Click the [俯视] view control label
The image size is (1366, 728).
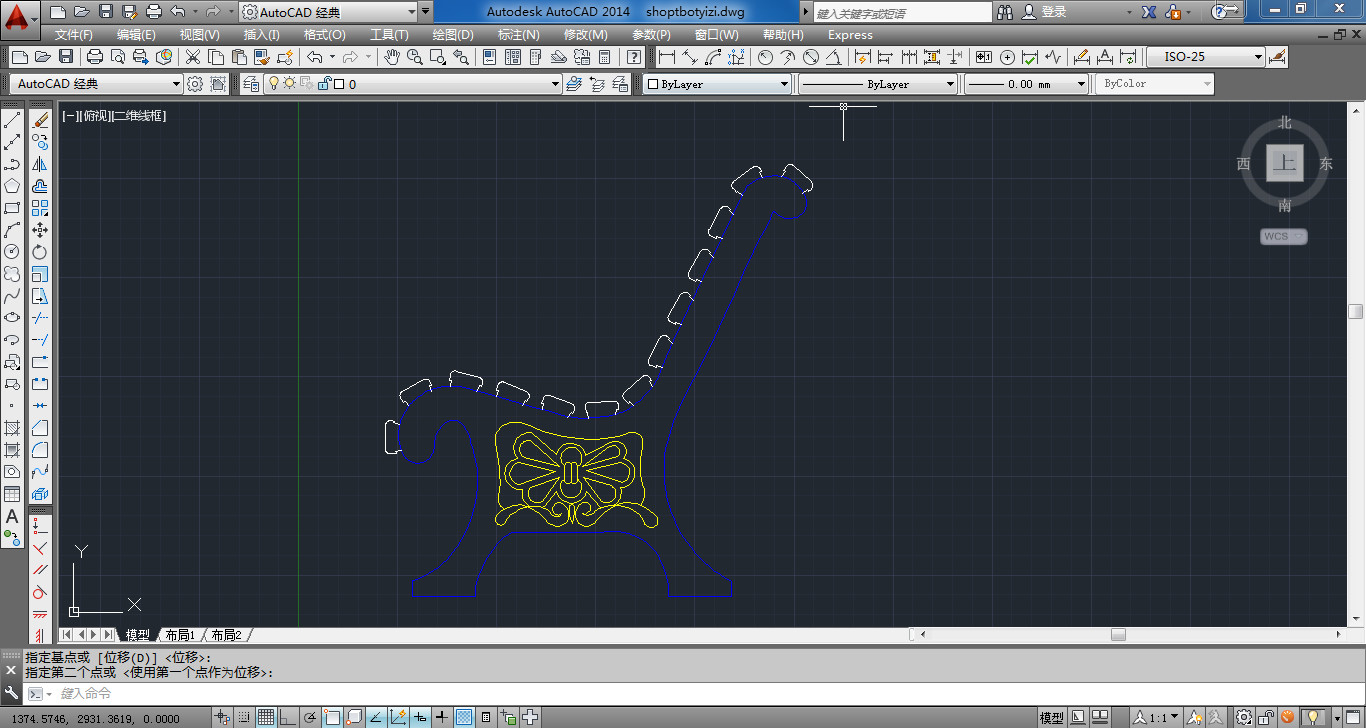click(94, 116)
